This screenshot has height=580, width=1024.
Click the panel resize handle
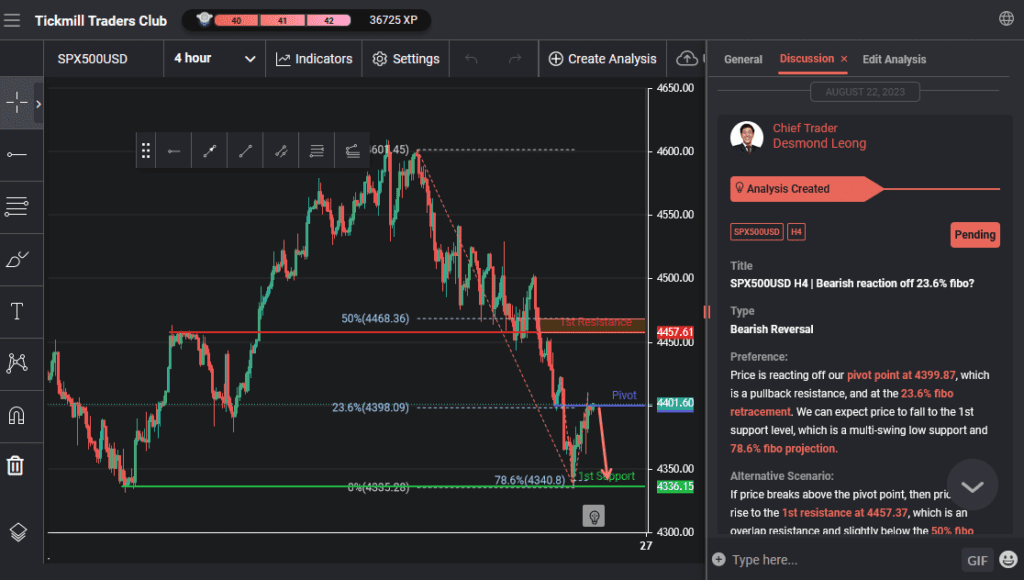(x=706, y=312)
